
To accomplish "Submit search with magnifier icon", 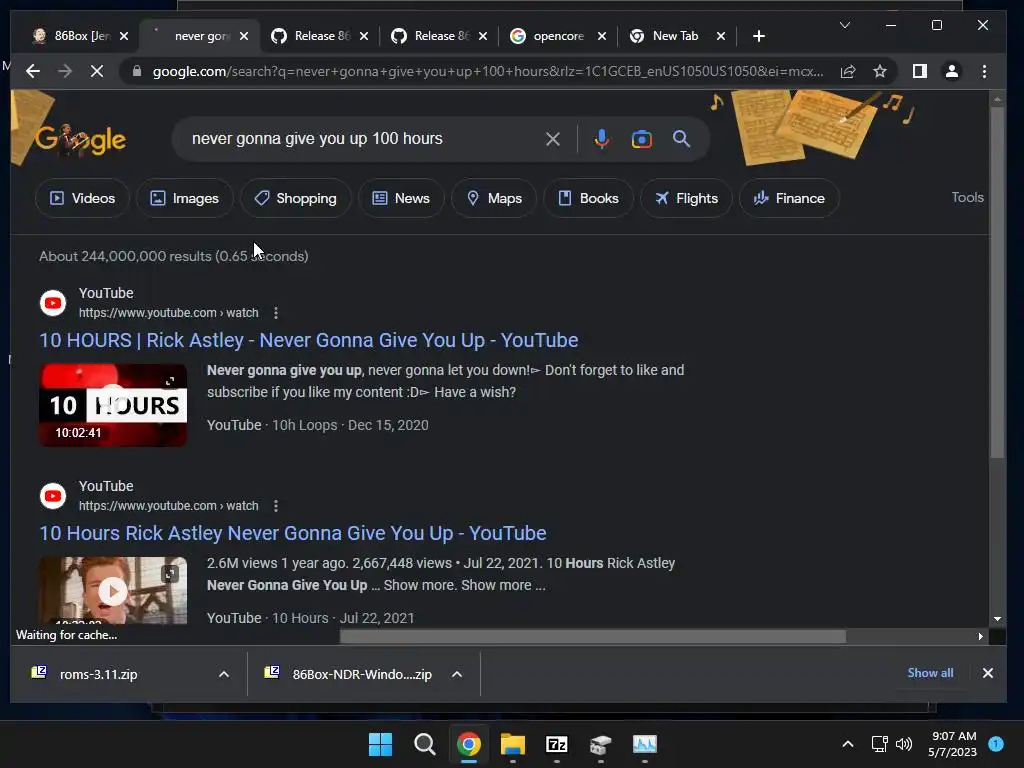I will point(681,138).
